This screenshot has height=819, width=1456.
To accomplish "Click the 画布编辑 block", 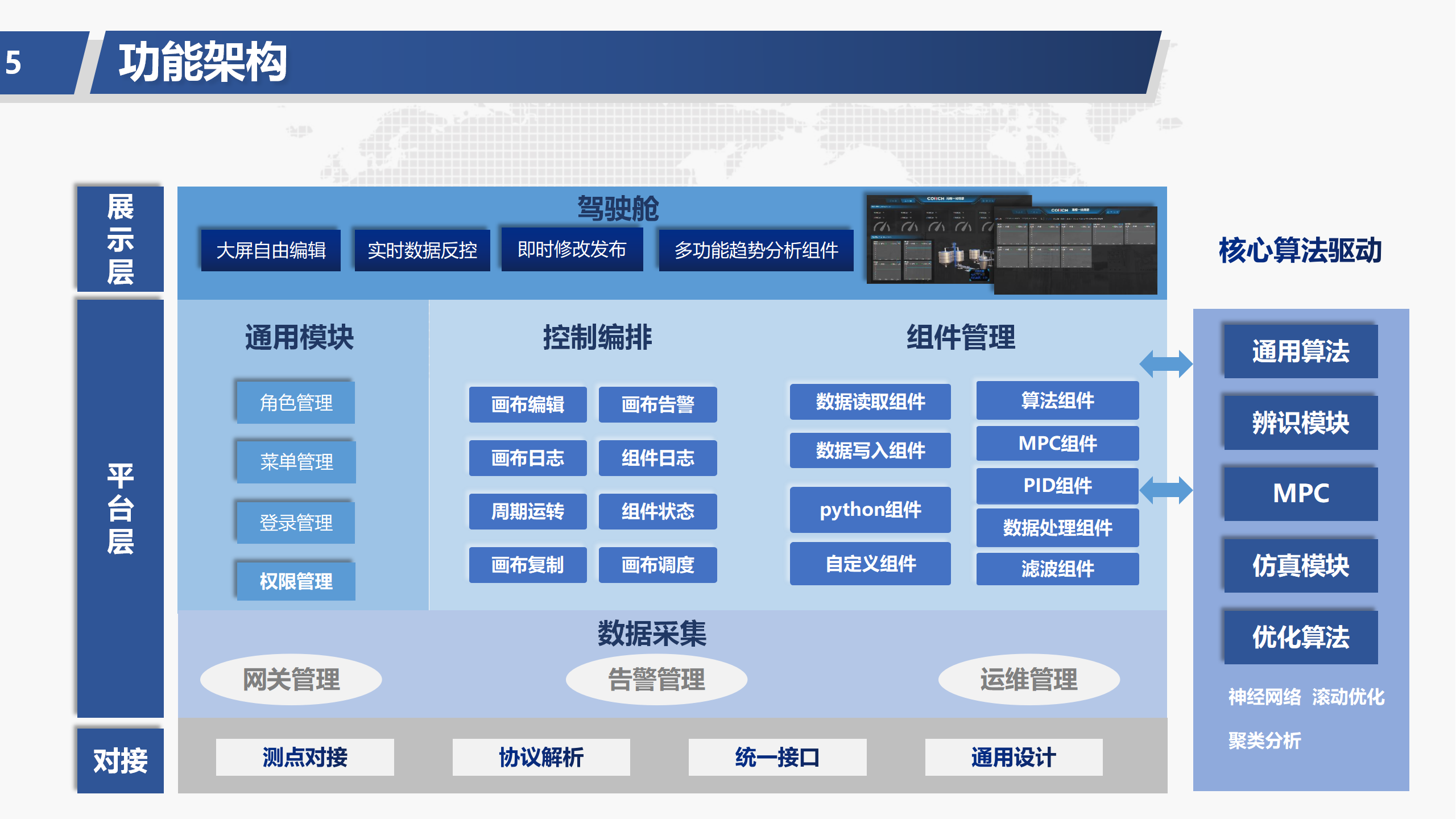I will pos(527,404).
